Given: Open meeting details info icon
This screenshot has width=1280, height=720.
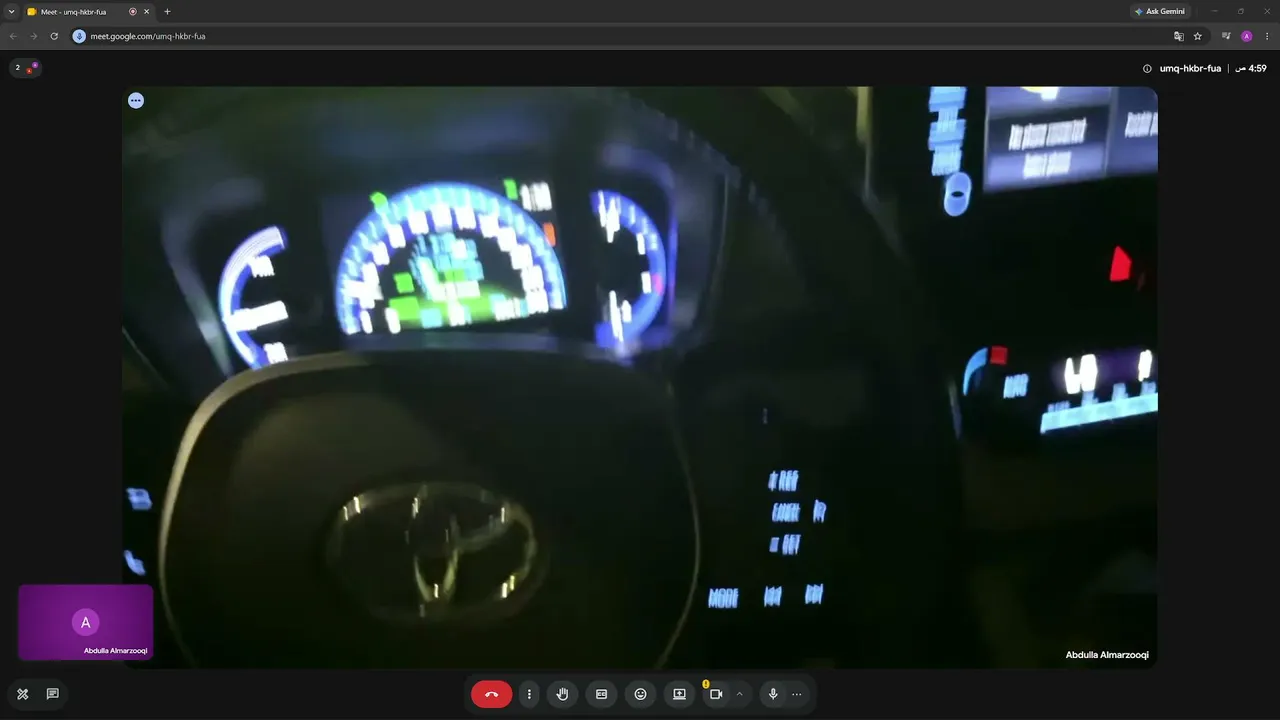Looking at the screenshot, I should tap(1147, 69).
